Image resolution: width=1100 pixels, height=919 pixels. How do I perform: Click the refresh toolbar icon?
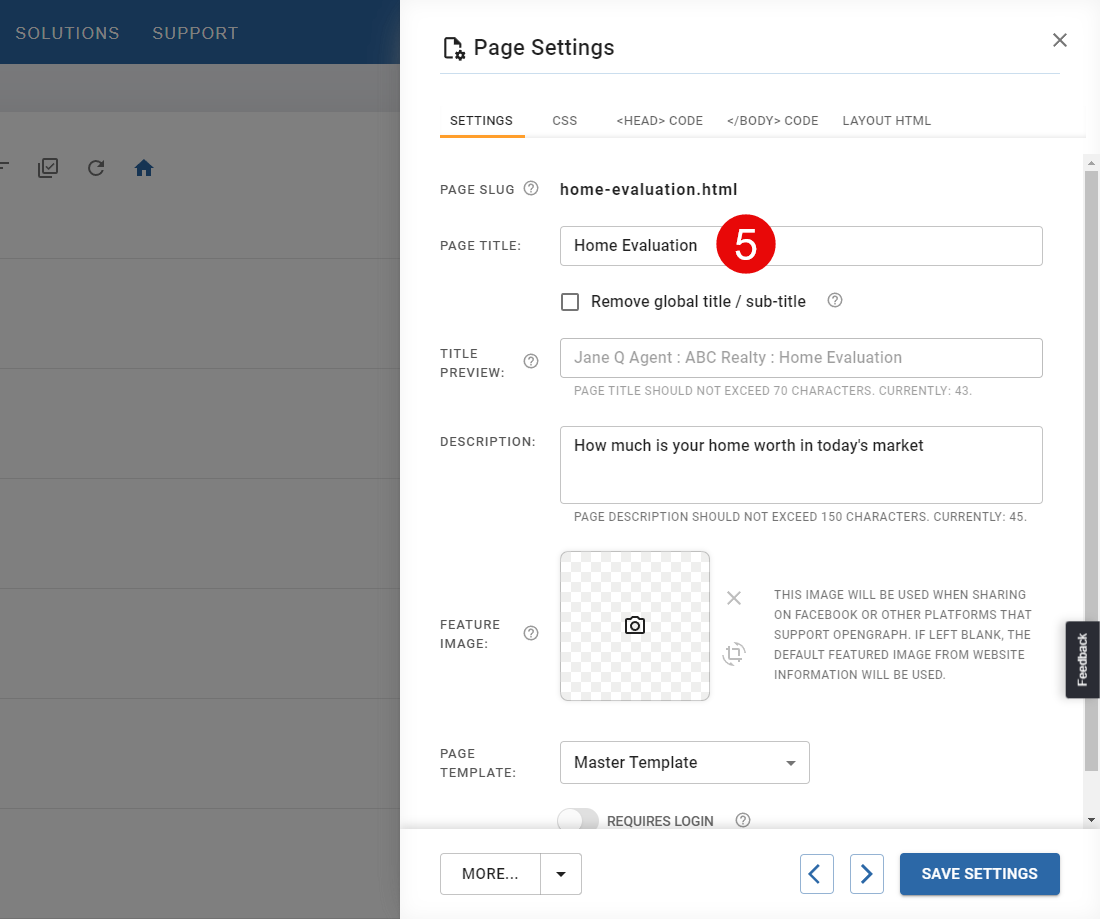96,168
